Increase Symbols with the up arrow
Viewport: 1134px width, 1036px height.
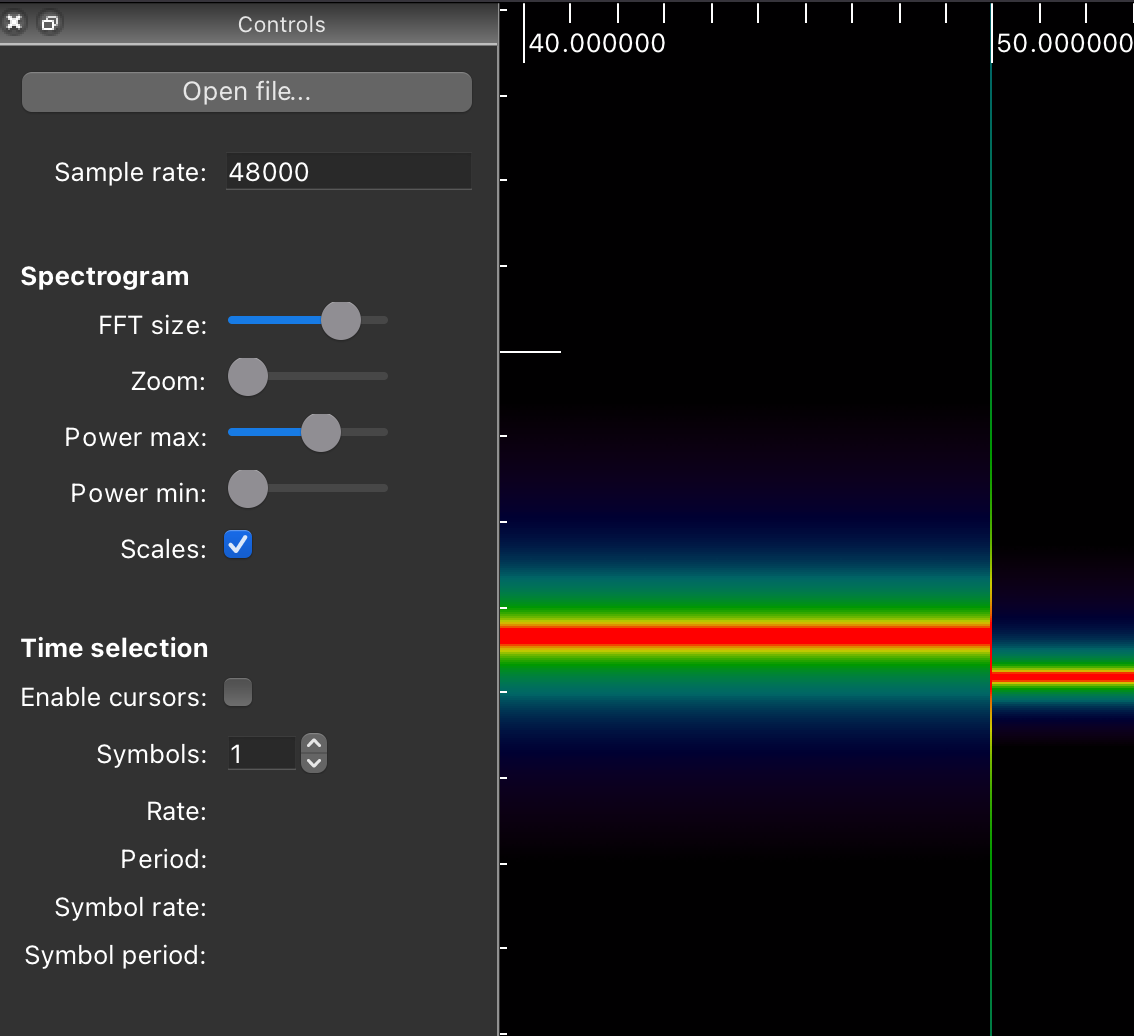tap(314, 744)
